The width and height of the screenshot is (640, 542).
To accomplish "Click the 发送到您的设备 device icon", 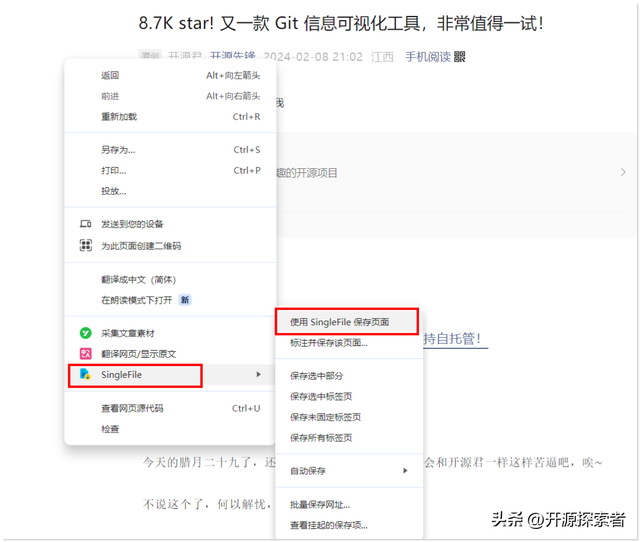I will click(x=85, y=224).
